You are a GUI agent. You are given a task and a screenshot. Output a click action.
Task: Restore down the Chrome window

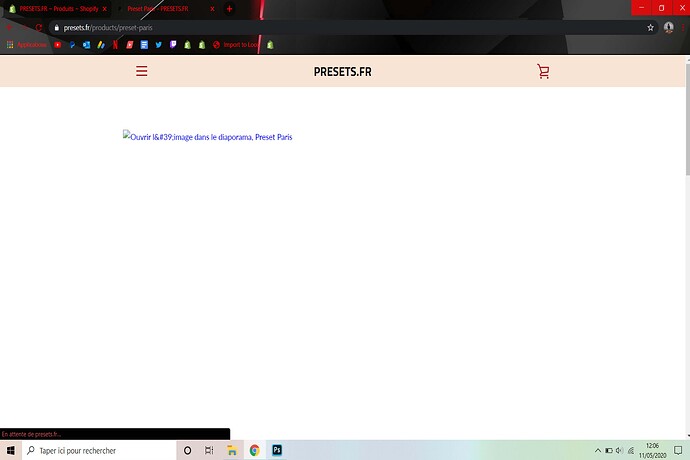point(661,7)
